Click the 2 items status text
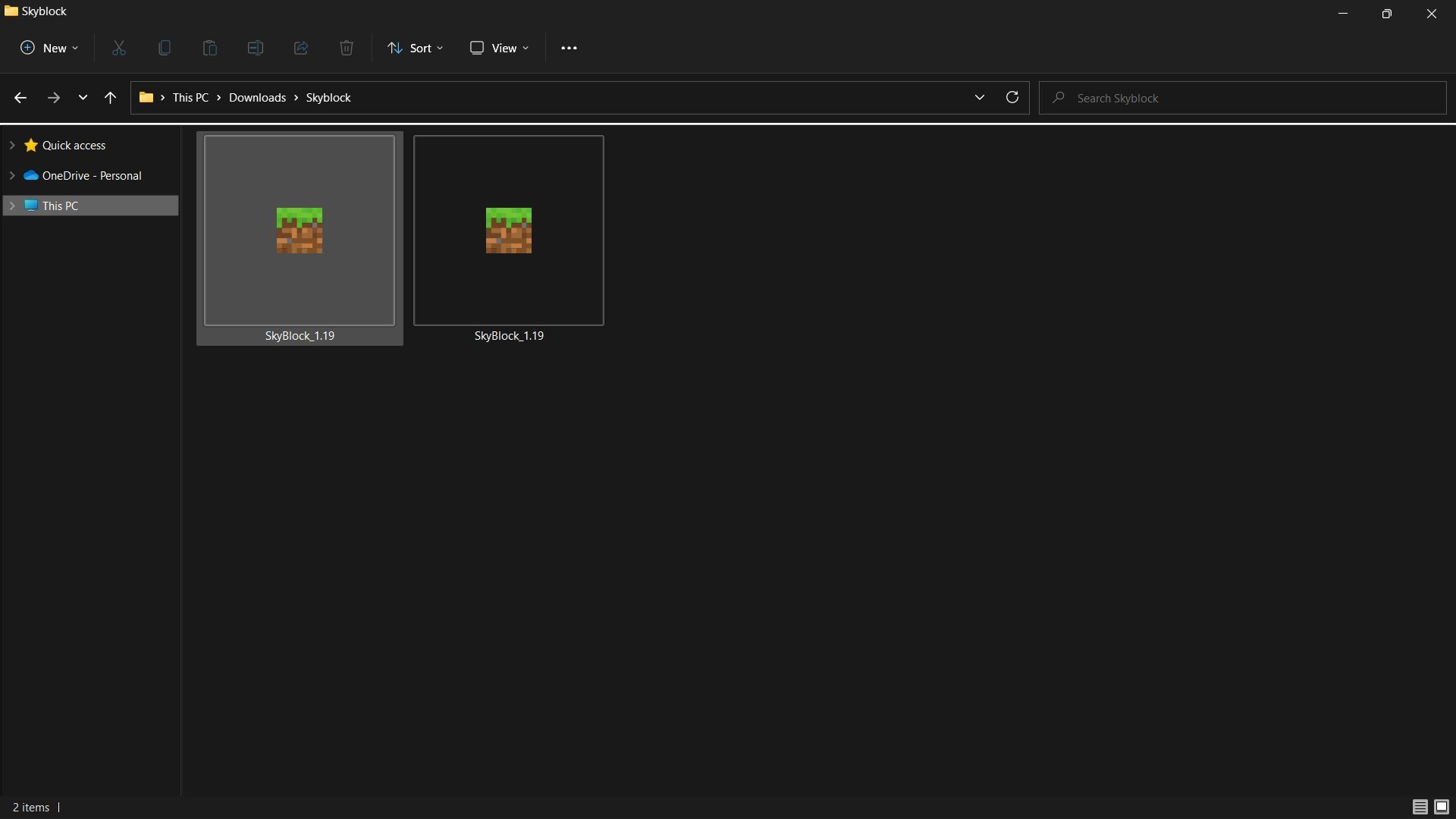This screenshot has height=819, width=1456. 31,808
